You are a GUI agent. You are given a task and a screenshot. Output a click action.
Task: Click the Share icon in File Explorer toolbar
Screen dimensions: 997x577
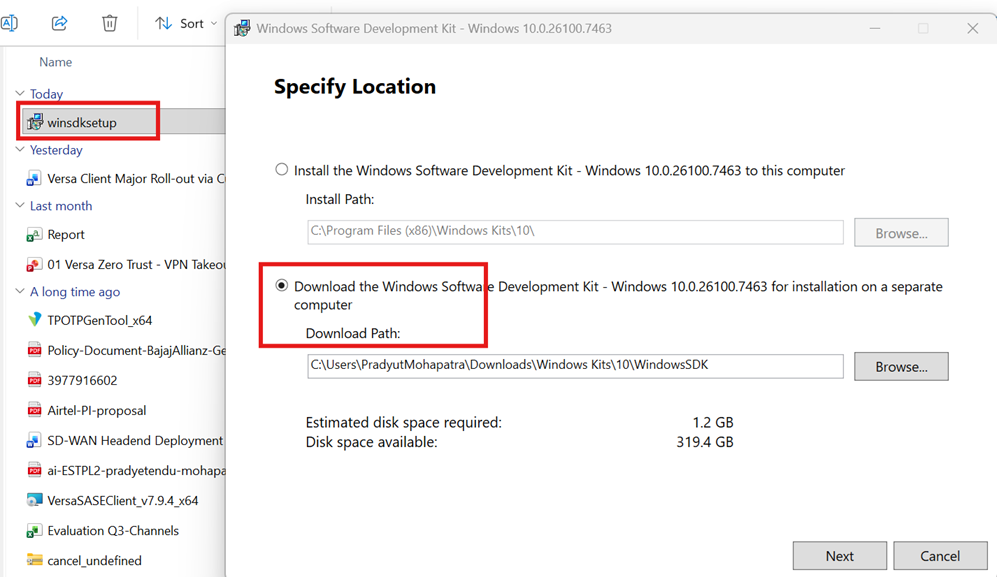(x=59, y=24)
